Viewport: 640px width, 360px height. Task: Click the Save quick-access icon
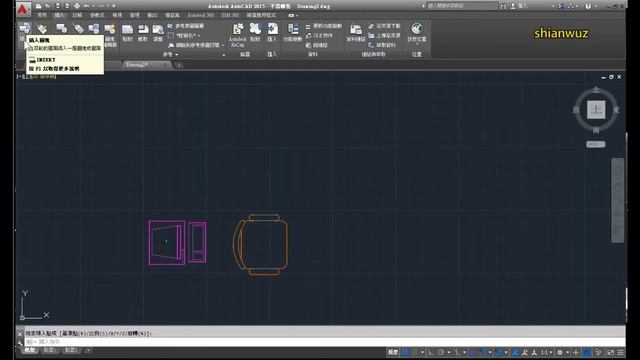click(58, 6)
